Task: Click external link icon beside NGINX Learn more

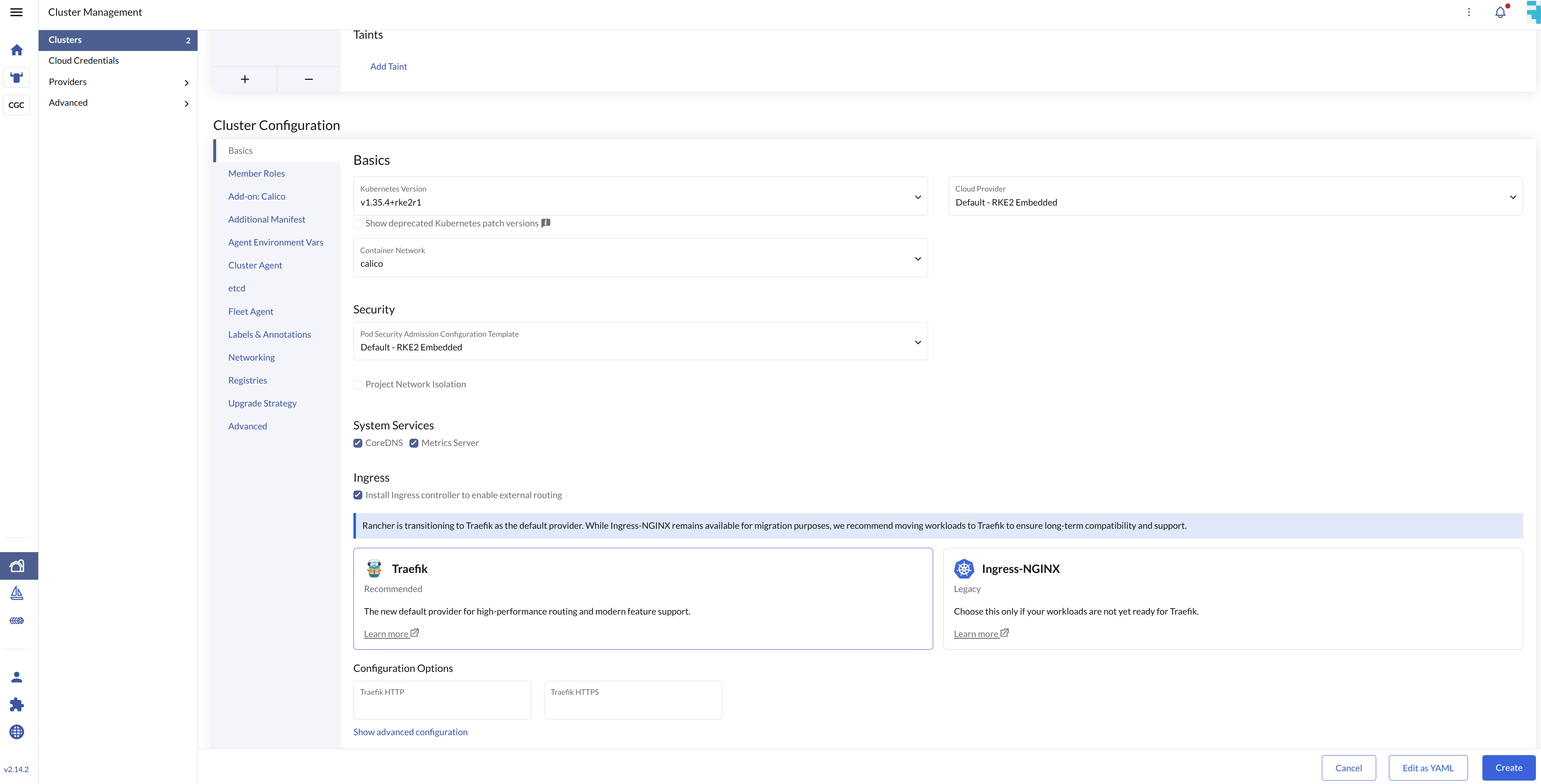Action: click(1005, 633)
